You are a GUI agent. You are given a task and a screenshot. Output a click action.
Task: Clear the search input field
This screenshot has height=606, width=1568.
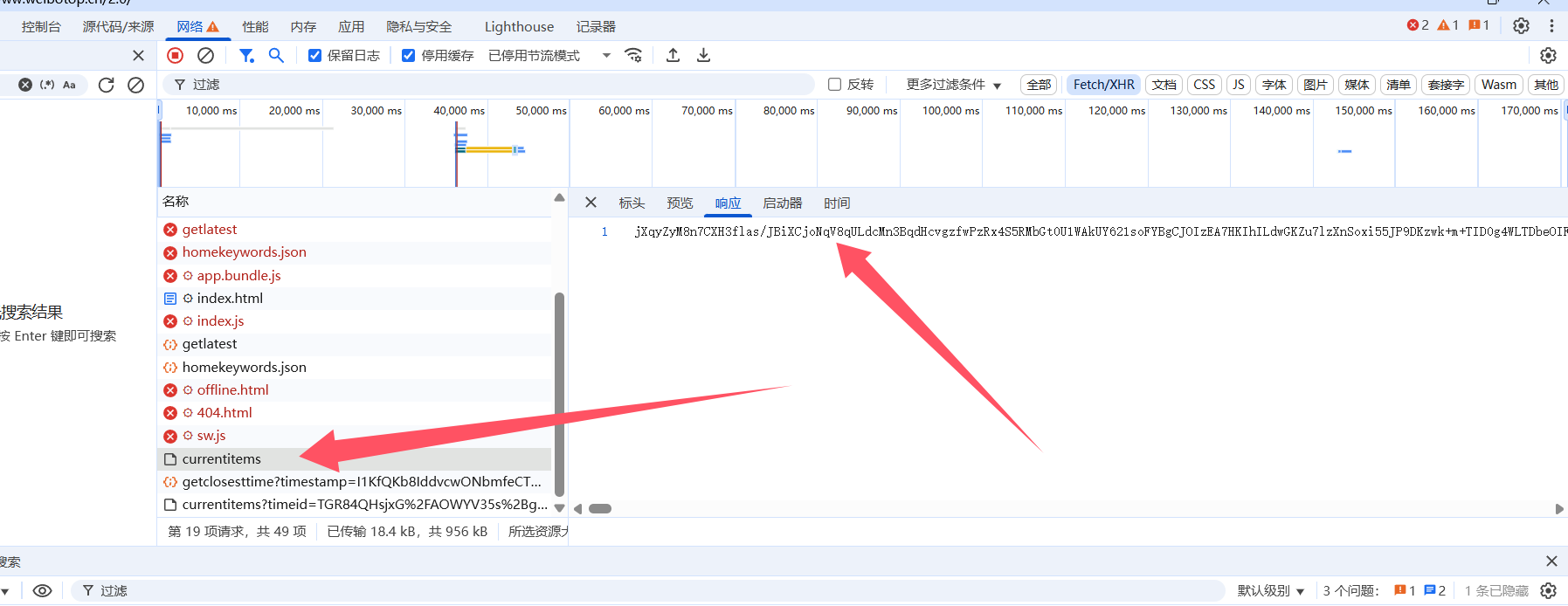(25, 85)
